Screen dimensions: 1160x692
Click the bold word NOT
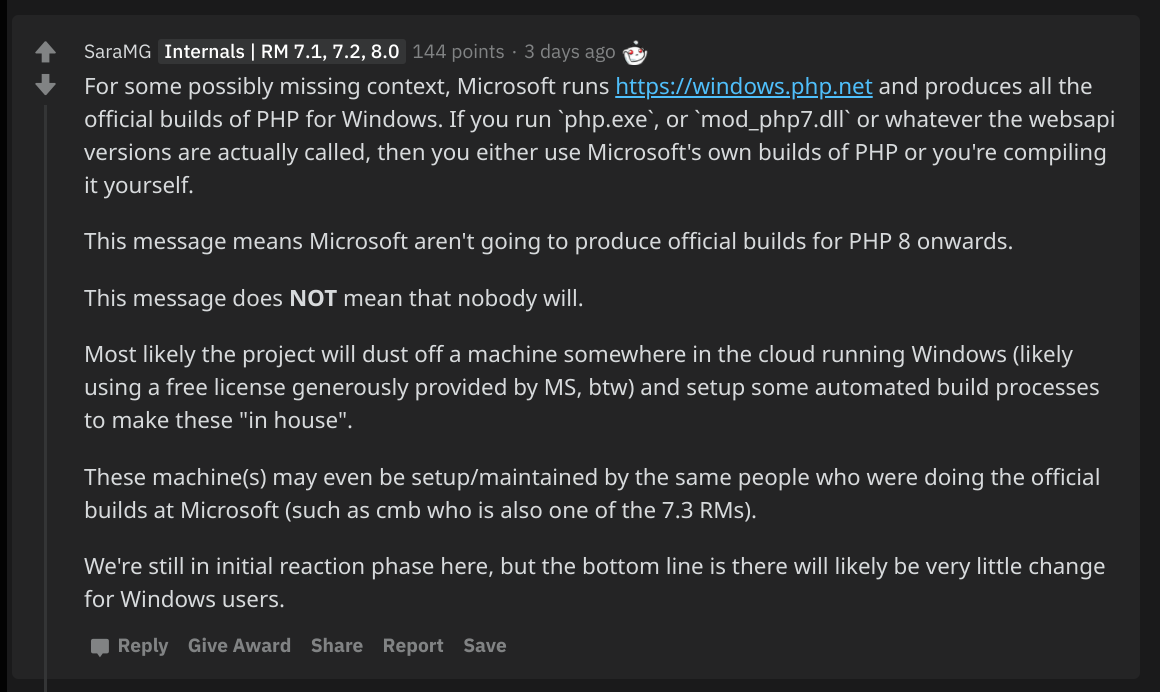click(313, 298)
